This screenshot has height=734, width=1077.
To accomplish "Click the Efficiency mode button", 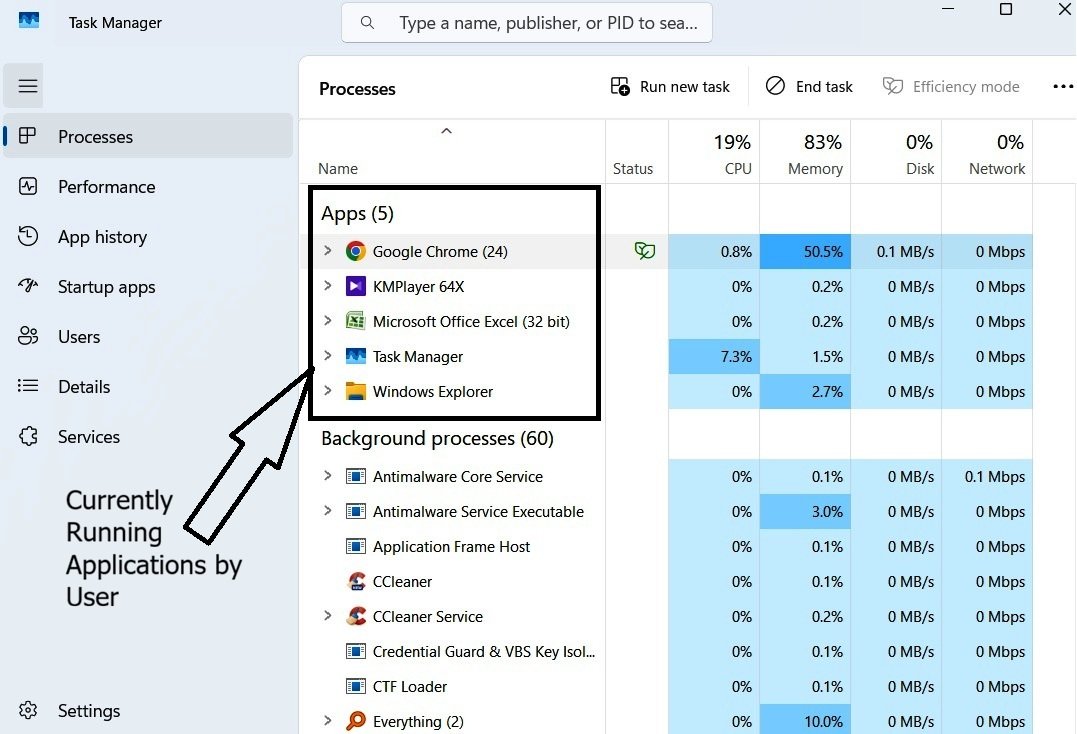I will [x=951, y=87].
